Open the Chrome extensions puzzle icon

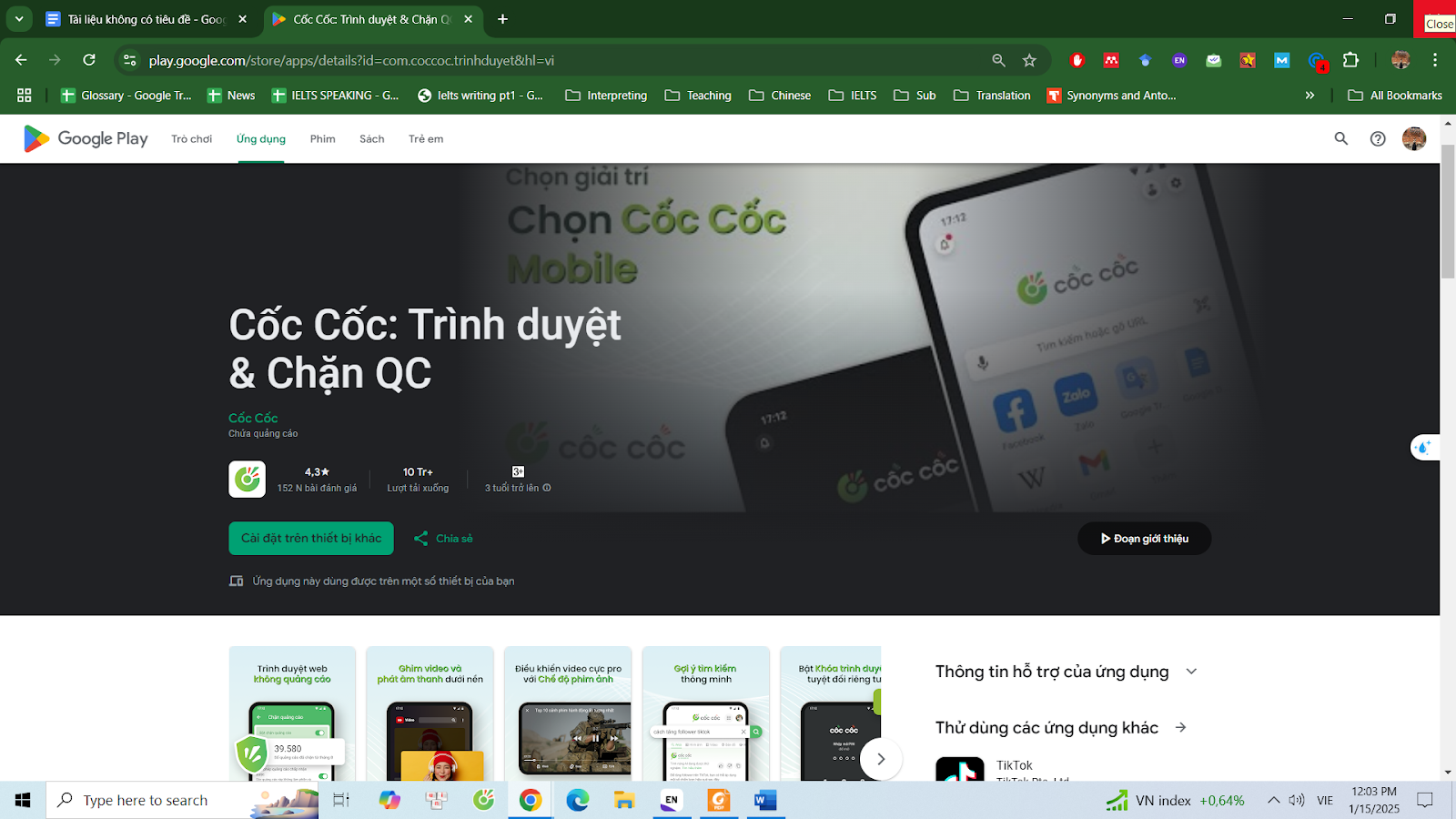[x=1350, y=60]
